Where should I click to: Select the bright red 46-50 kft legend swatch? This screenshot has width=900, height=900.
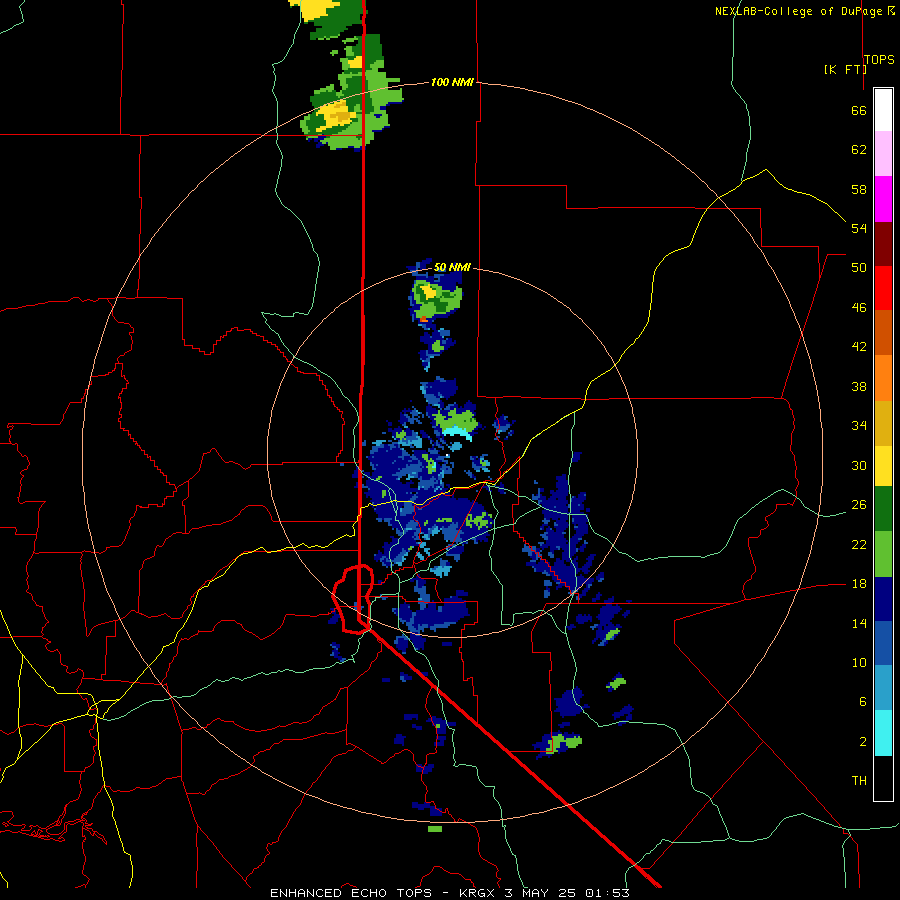pyautogui.click(x=883, y=288)
